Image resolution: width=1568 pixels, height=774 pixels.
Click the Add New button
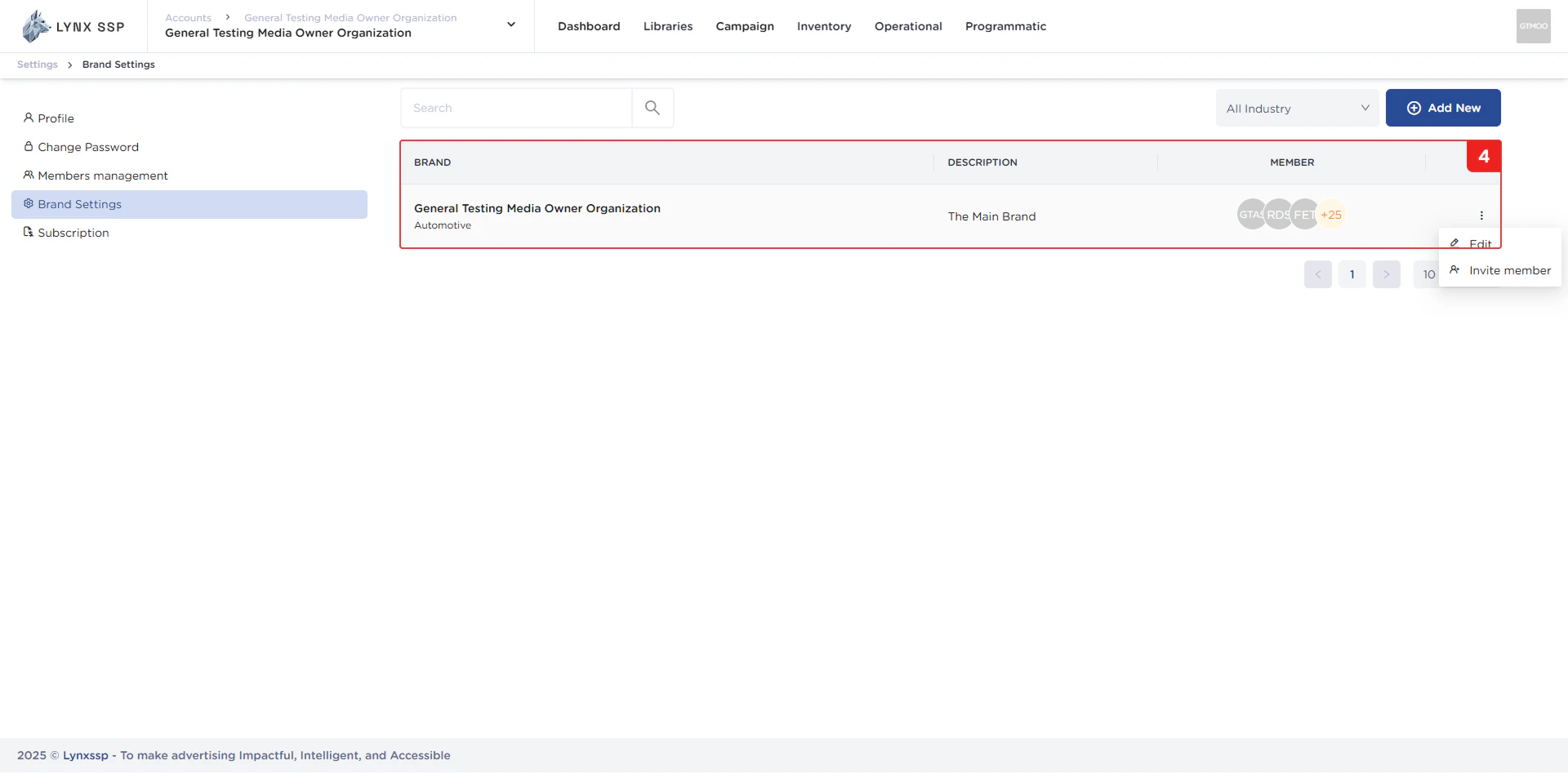click(x=1443, y=108)
